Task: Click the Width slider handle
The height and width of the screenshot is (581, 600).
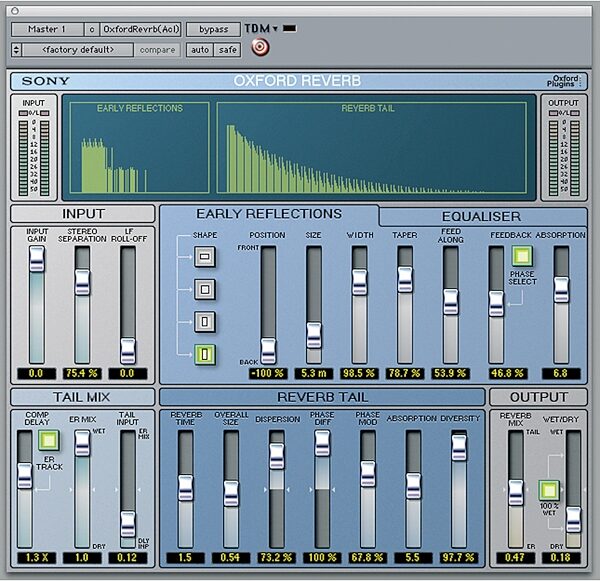Action: coord(359,282)
